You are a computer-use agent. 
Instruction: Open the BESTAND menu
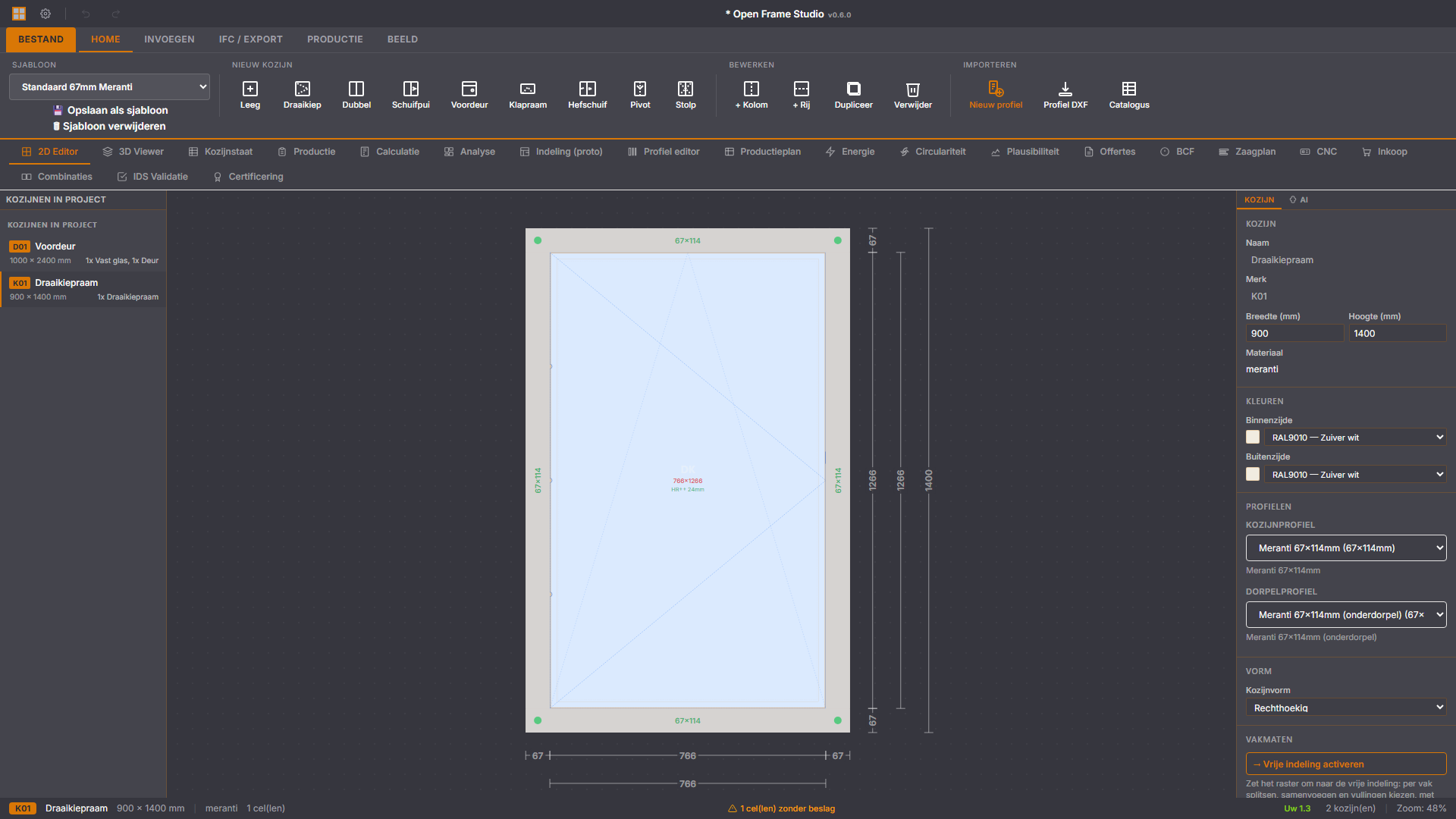coord(41,39)
